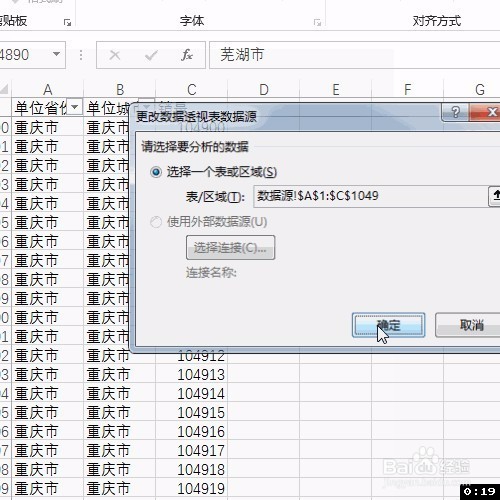This screenshot has width=500, height=500.
Task: Click the formula bar confirm checkmark icon
Action: [151, 55]
